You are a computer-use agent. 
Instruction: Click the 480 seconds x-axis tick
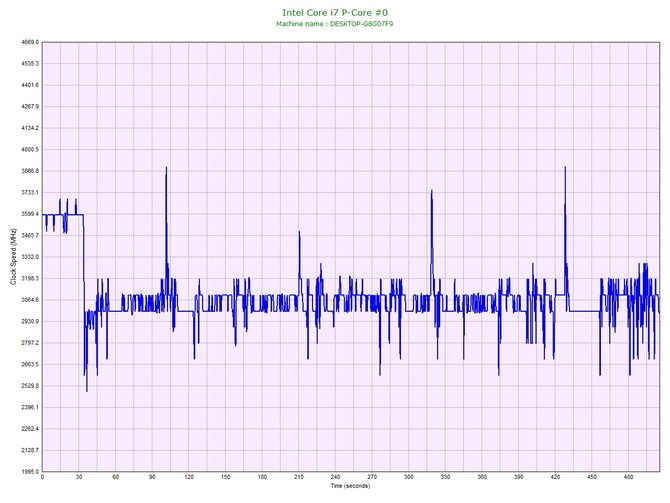tap(629, 477)
